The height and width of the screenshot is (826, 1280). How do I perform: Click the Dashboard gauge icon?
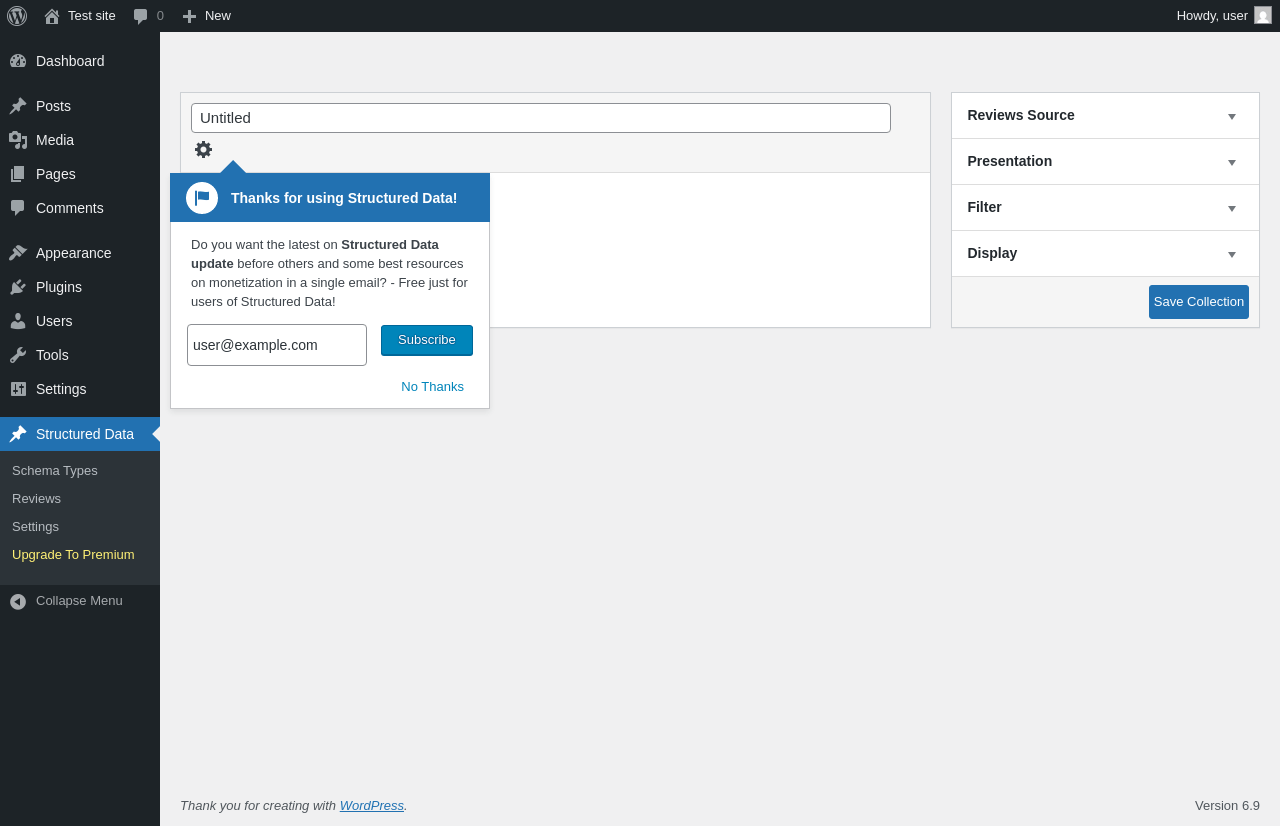click(x=18, y=61)
